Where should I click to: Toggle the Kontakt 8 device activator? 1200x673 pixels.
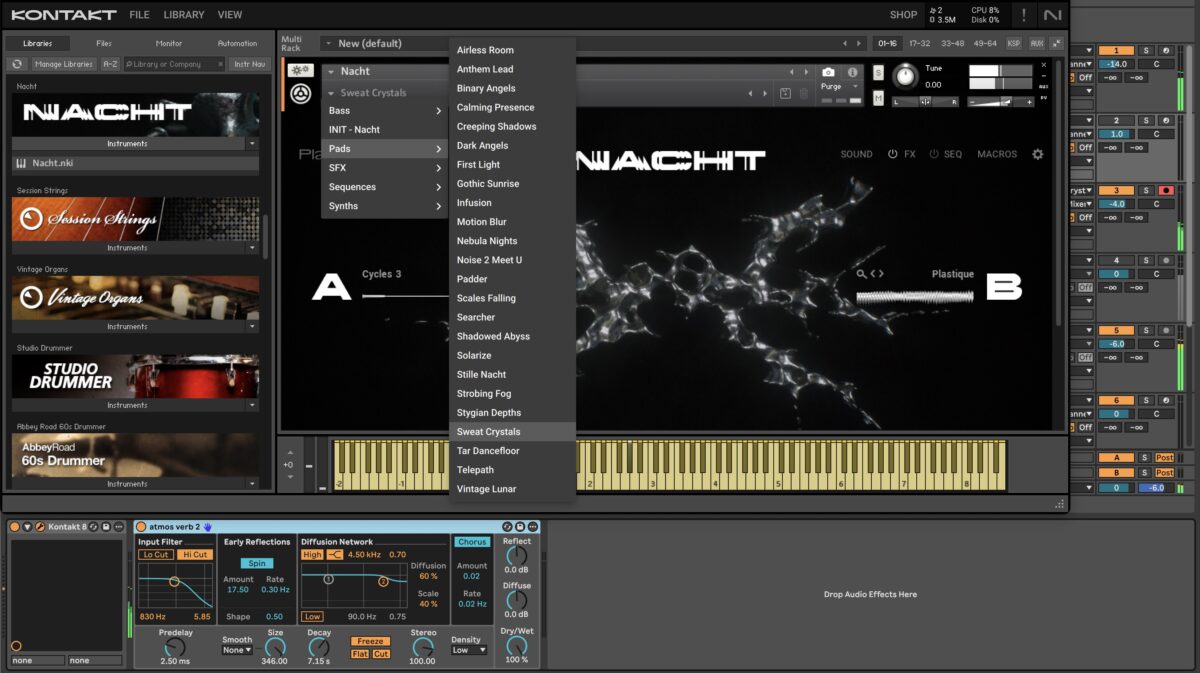(x=15, y=526)
